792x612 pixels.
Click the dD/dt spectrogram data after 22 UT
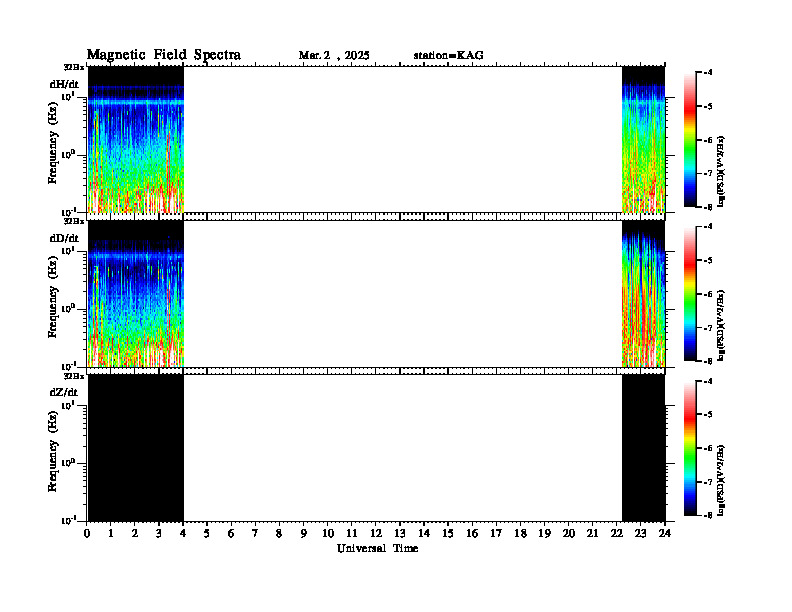pos(643,294)
